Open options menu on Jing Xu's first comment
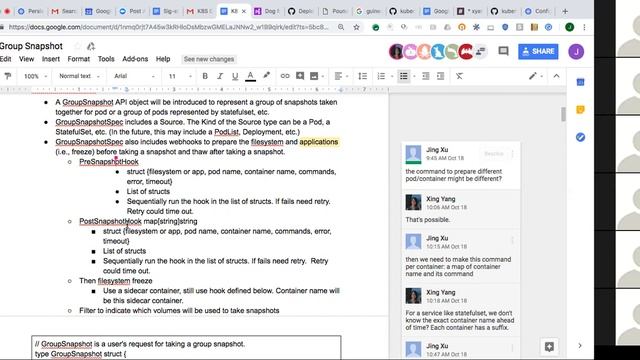 [512, 154]
